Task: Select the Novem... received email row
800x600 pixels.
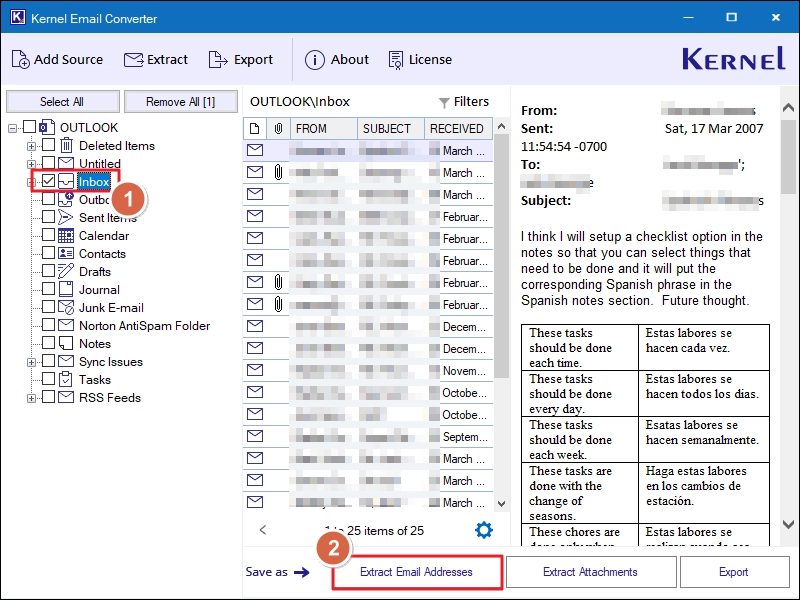Action: point(368,370)
